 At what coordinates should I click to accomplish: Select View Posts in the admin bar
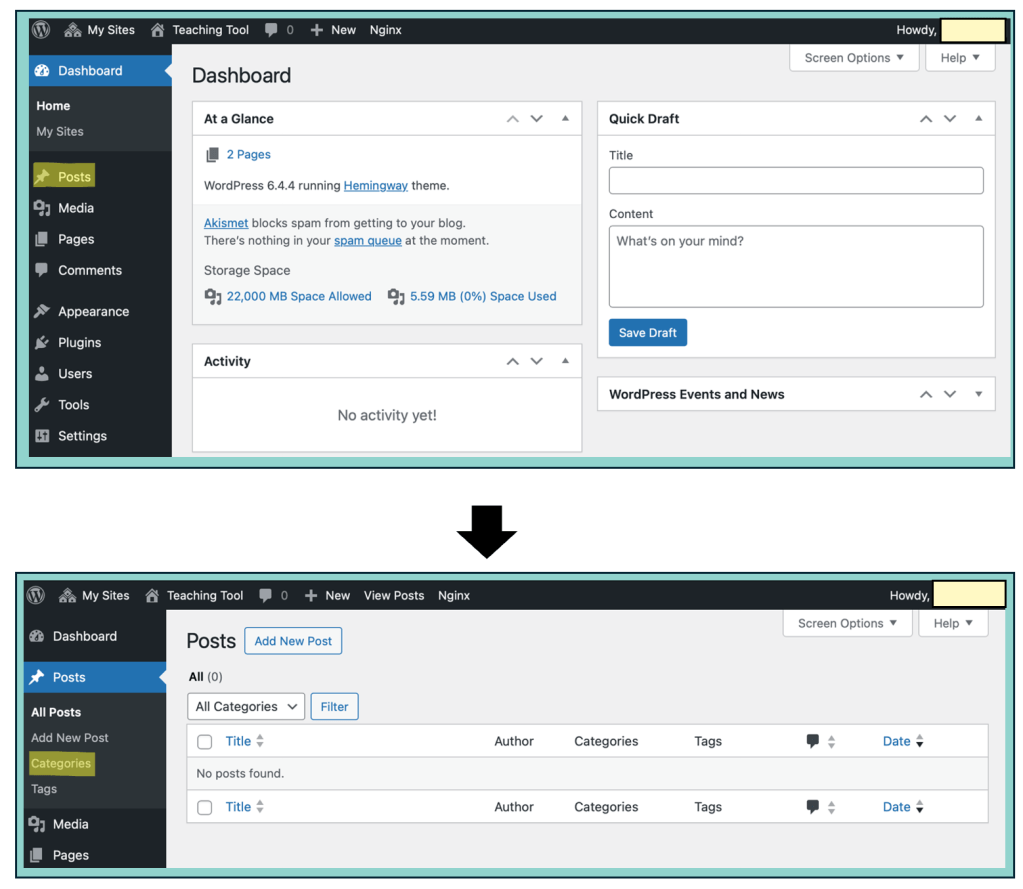394,595
